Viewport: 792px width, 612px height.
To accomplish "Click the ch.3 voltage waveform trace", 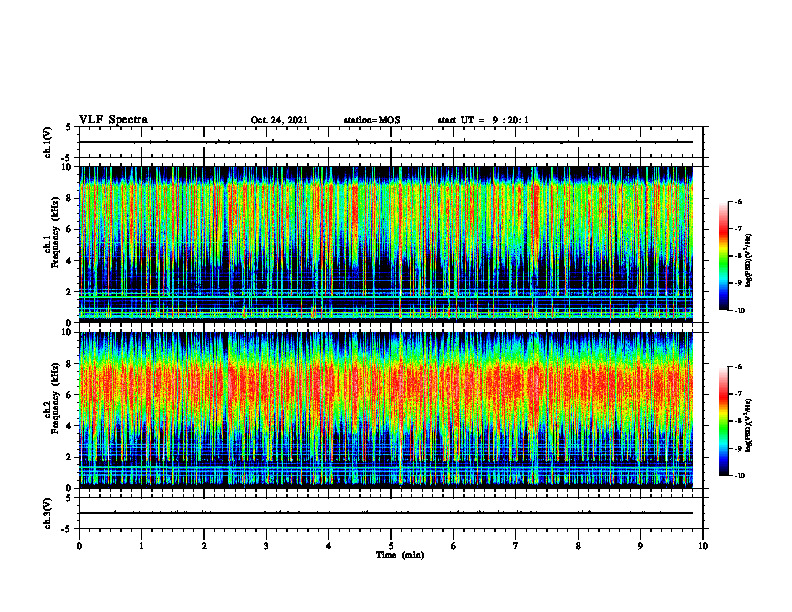I will [386, 513].
